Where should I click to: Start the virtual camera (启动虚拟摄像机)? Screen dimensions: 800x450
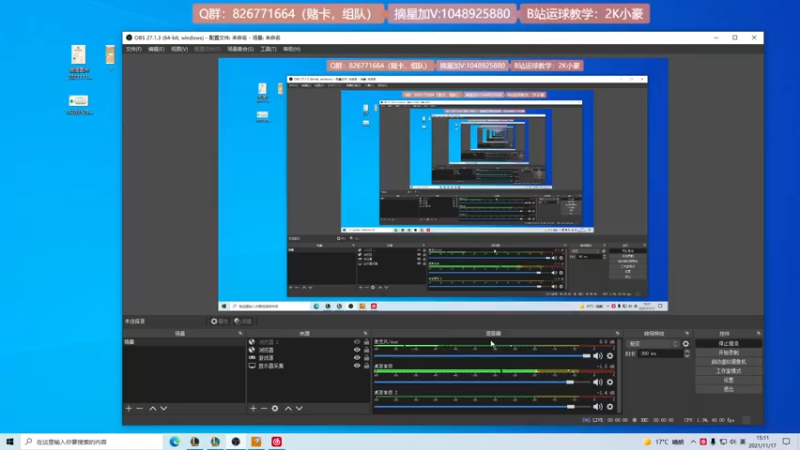[729, 362]
